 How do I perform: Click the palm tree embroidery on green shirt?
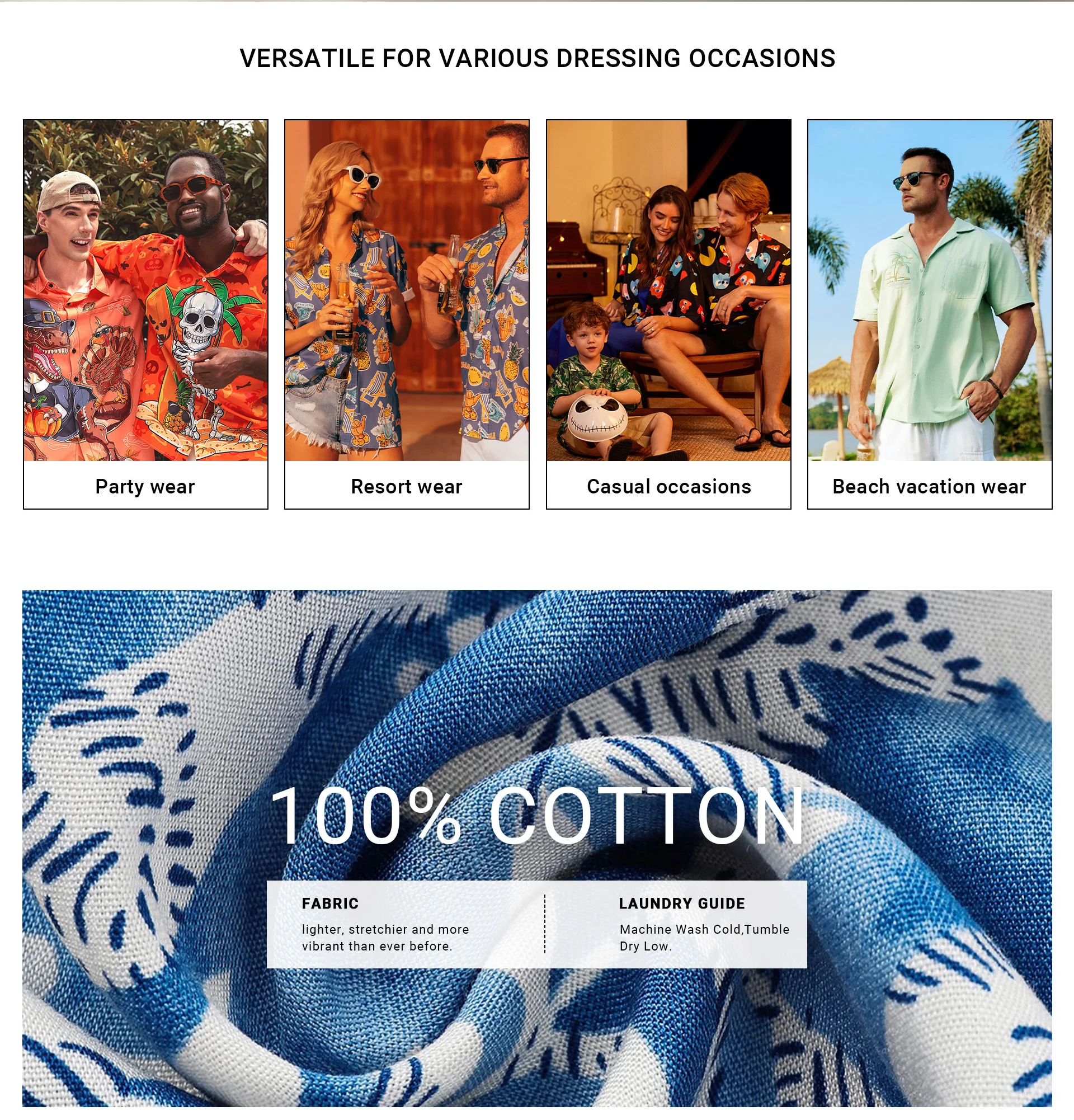(x=898, y=269)
